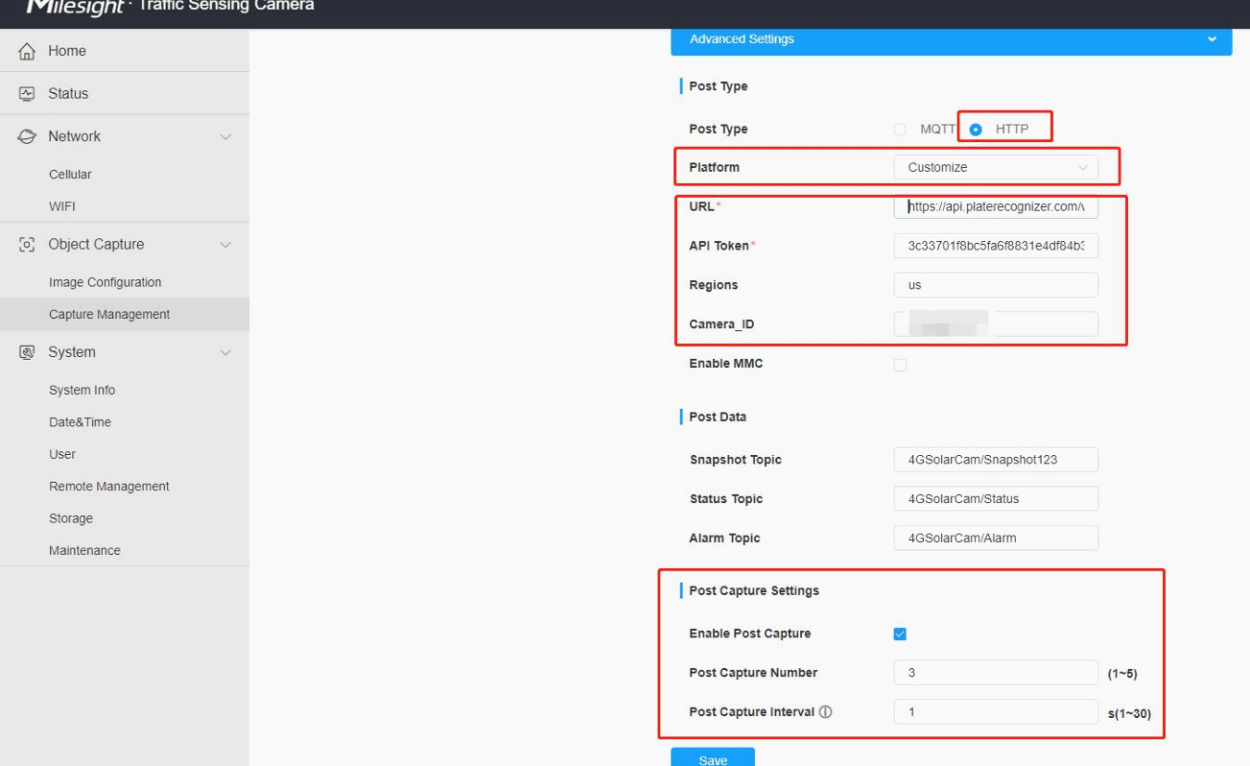1250x766 pixels.
Task: Click the Network globe icon
Action: point(28,137)
